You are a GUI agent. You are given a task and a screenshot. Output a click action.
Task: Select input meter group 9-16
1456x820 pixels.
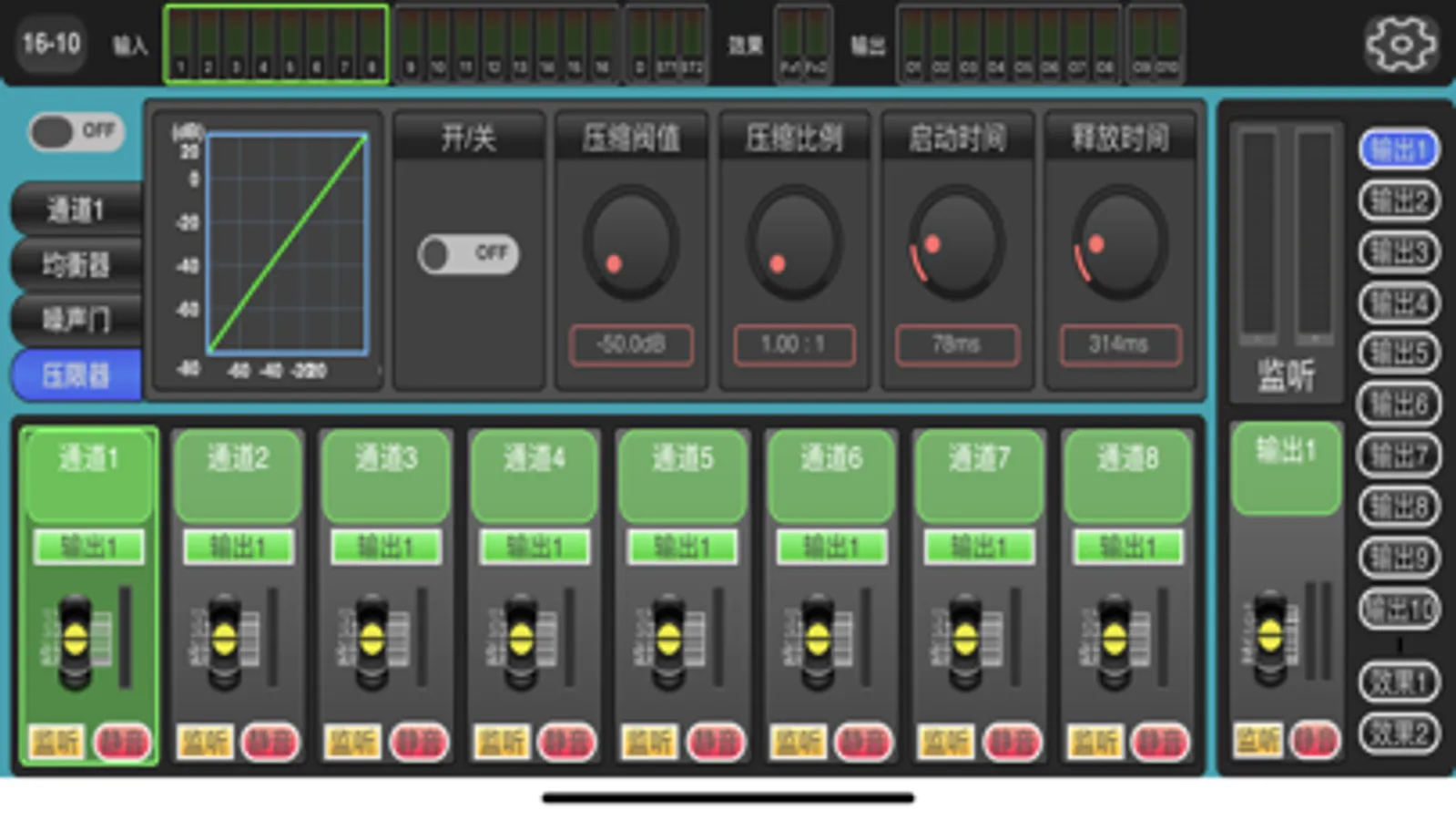pyautogui.click(x=506, y=44)
